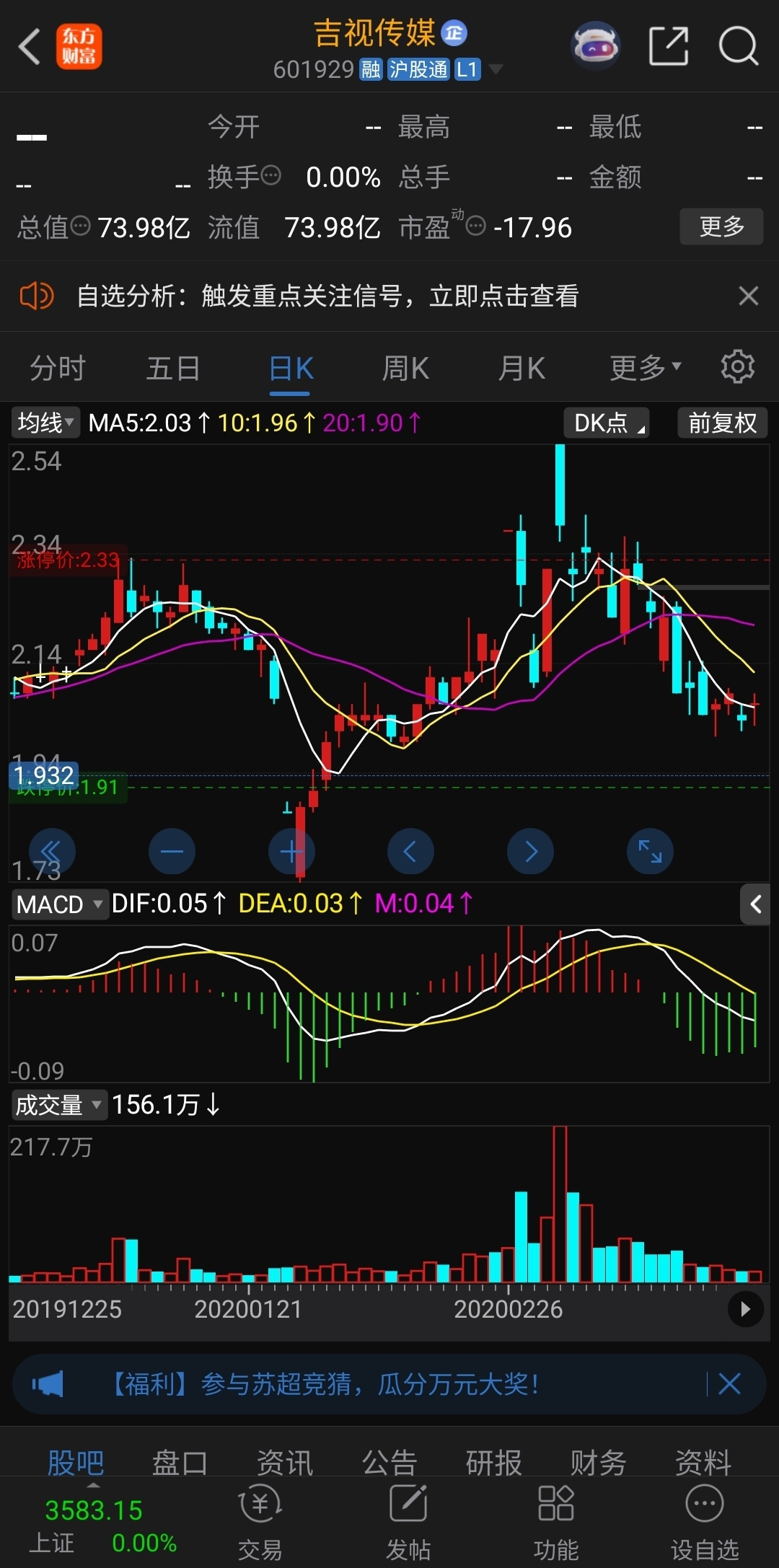Open the 研报 tab
779x1568 pixels.
coord(494,1463)
